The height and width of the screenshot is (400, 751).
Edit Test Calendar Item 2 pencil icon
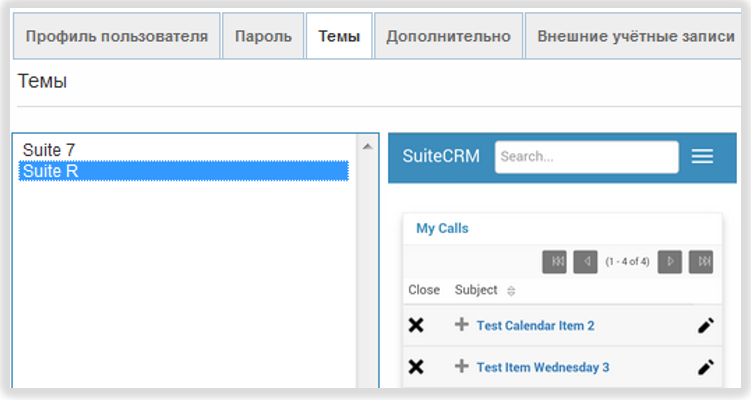(x=706, y=326)
